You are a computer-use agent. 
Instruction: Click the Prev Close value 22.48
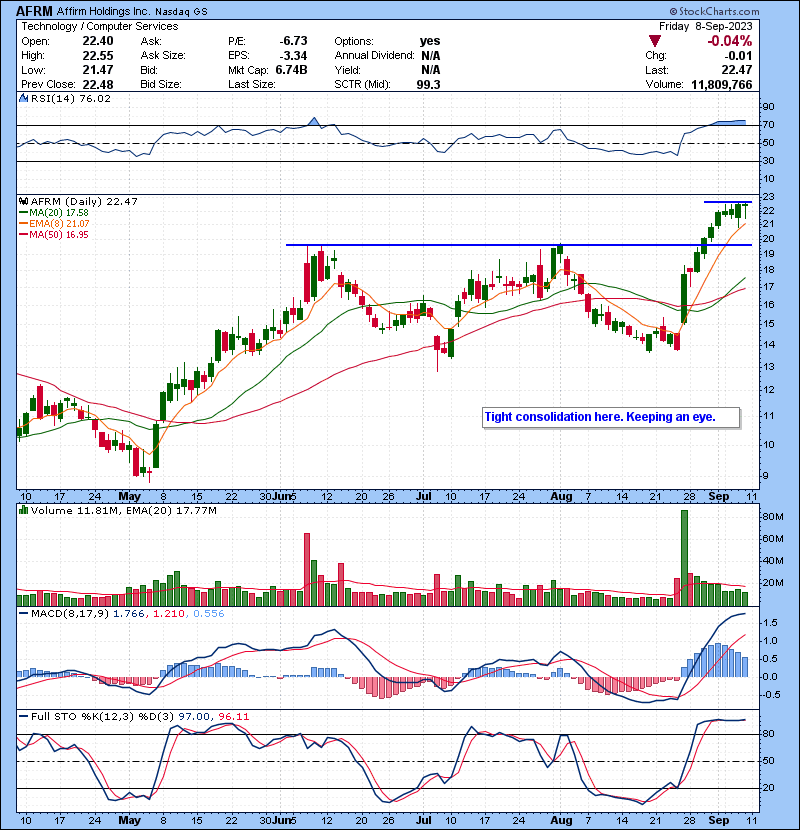[x=98, y=85]
